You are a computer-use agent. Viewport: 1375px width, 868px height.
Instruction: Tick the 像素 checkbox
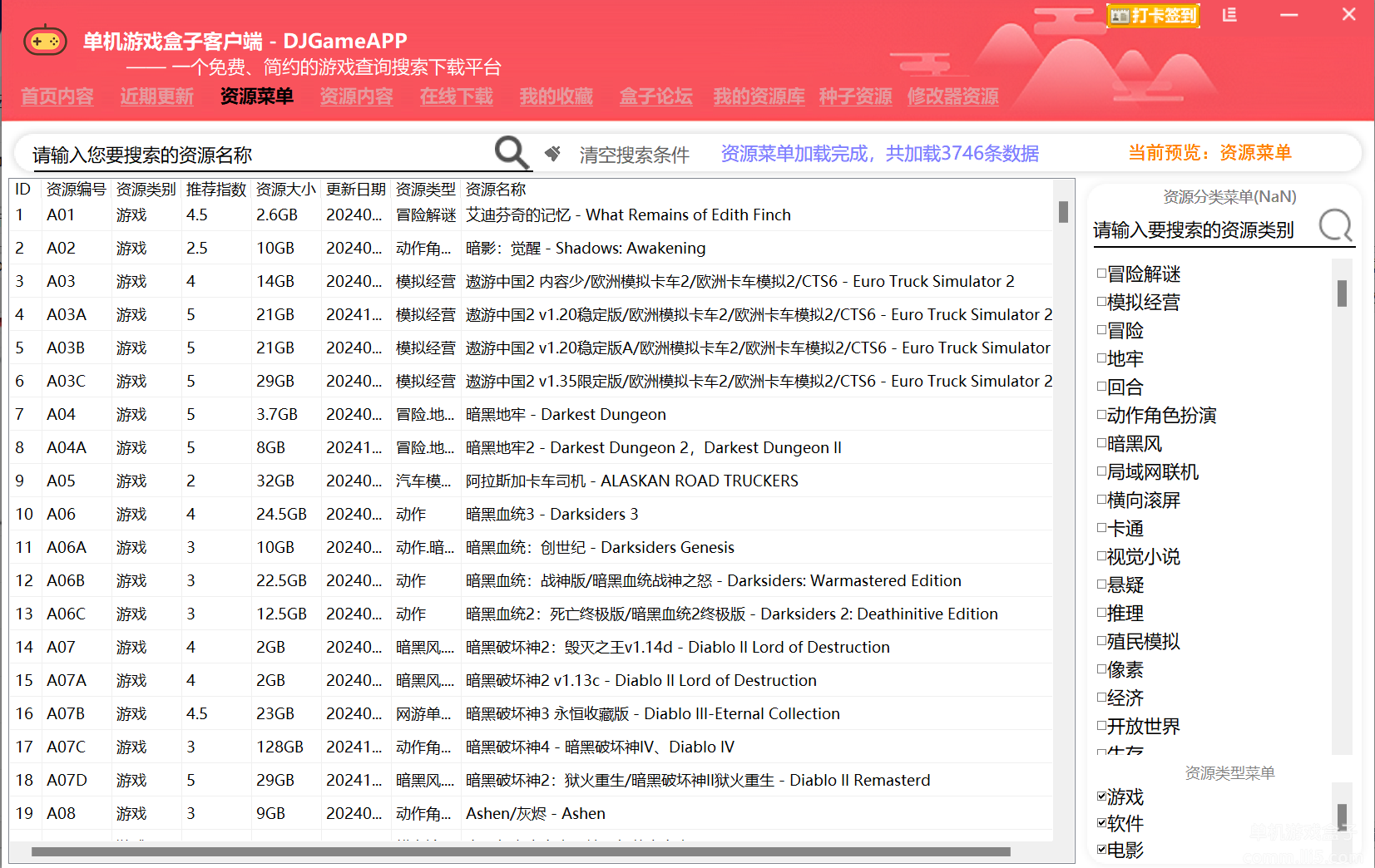[x=1101, y=668]
